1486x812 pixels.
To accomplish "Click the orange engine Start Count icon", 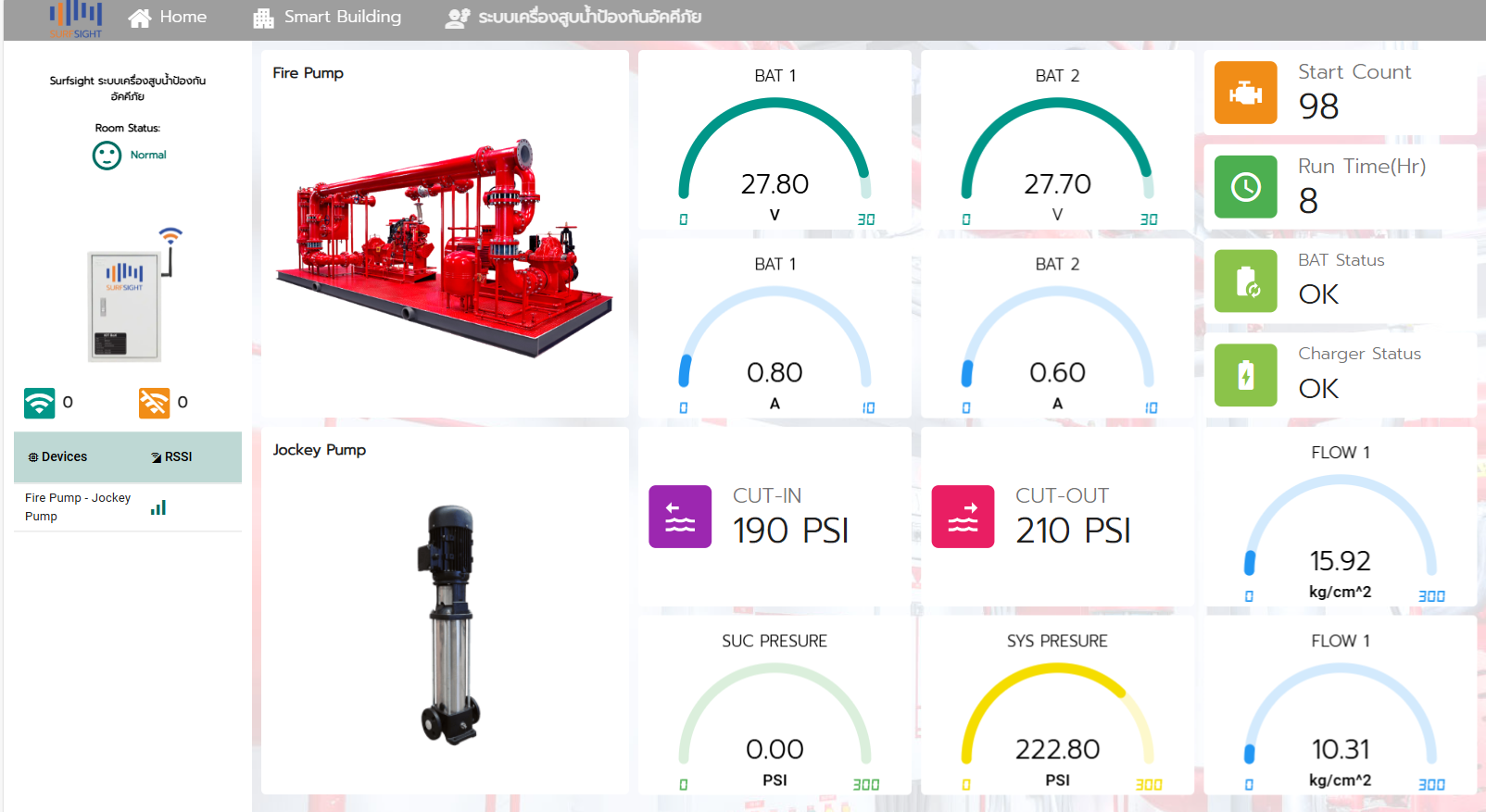I will (x=1245, y=93).
